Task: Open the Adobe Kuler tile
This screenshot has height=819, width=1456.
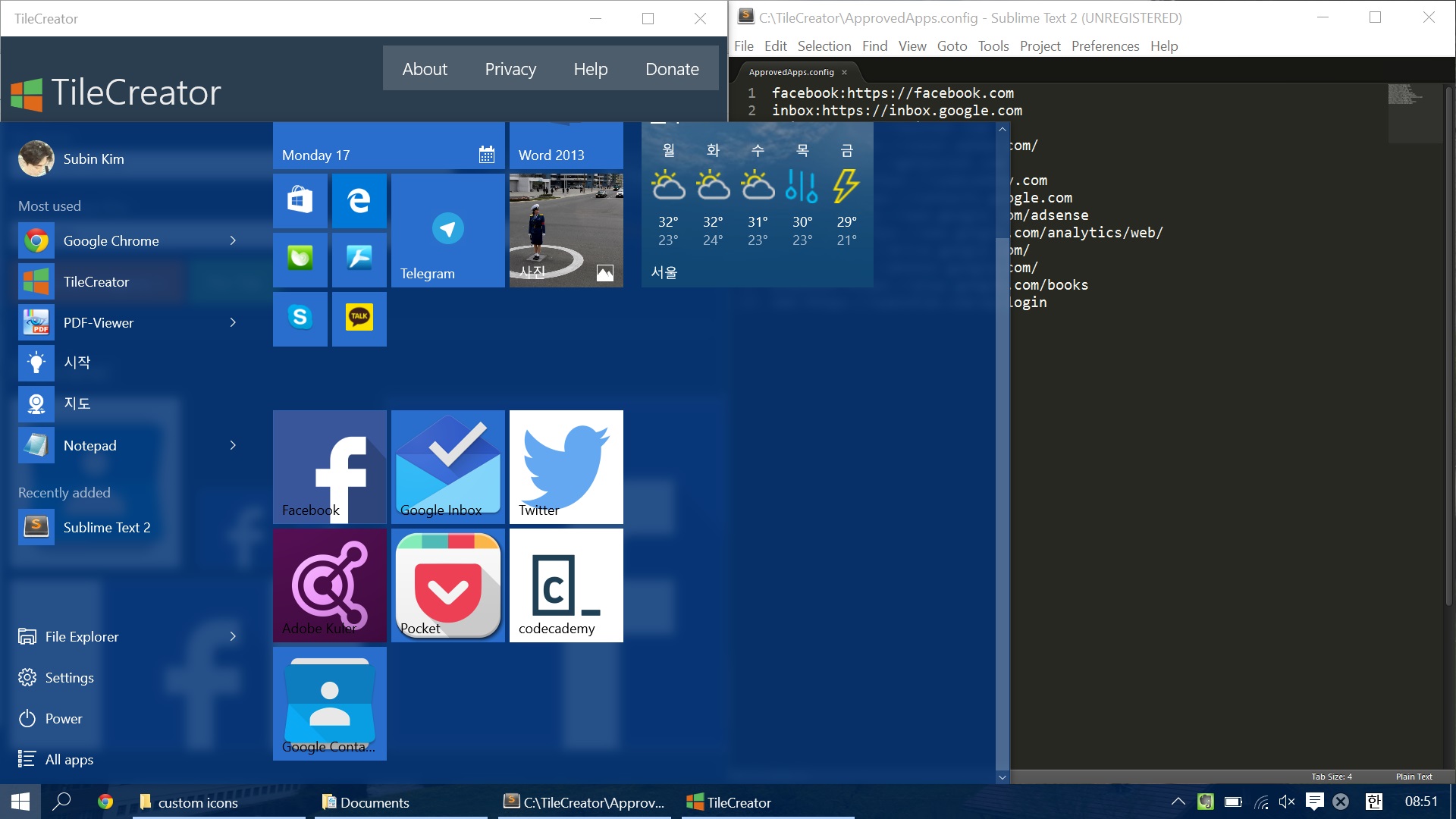Action: point(329,585)
